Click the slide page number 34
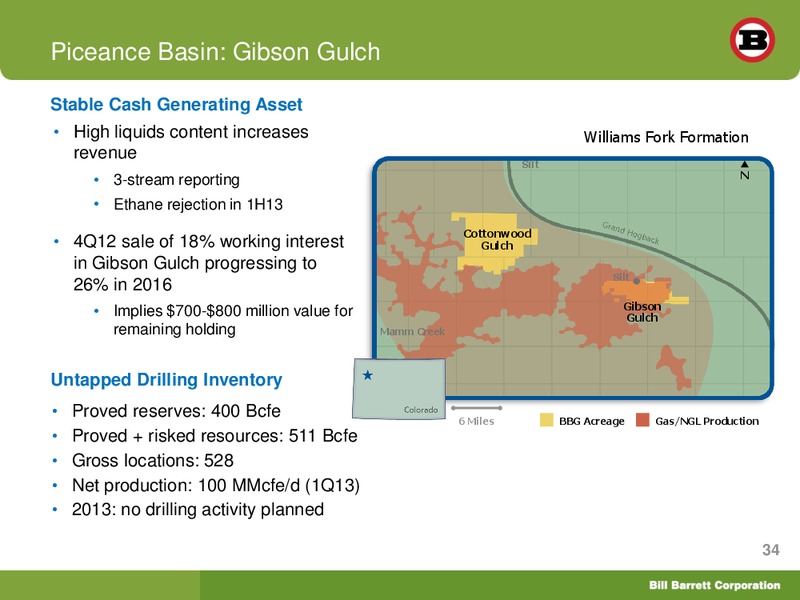This screenshot has height=600, width=800. click(x=770, y=549)
